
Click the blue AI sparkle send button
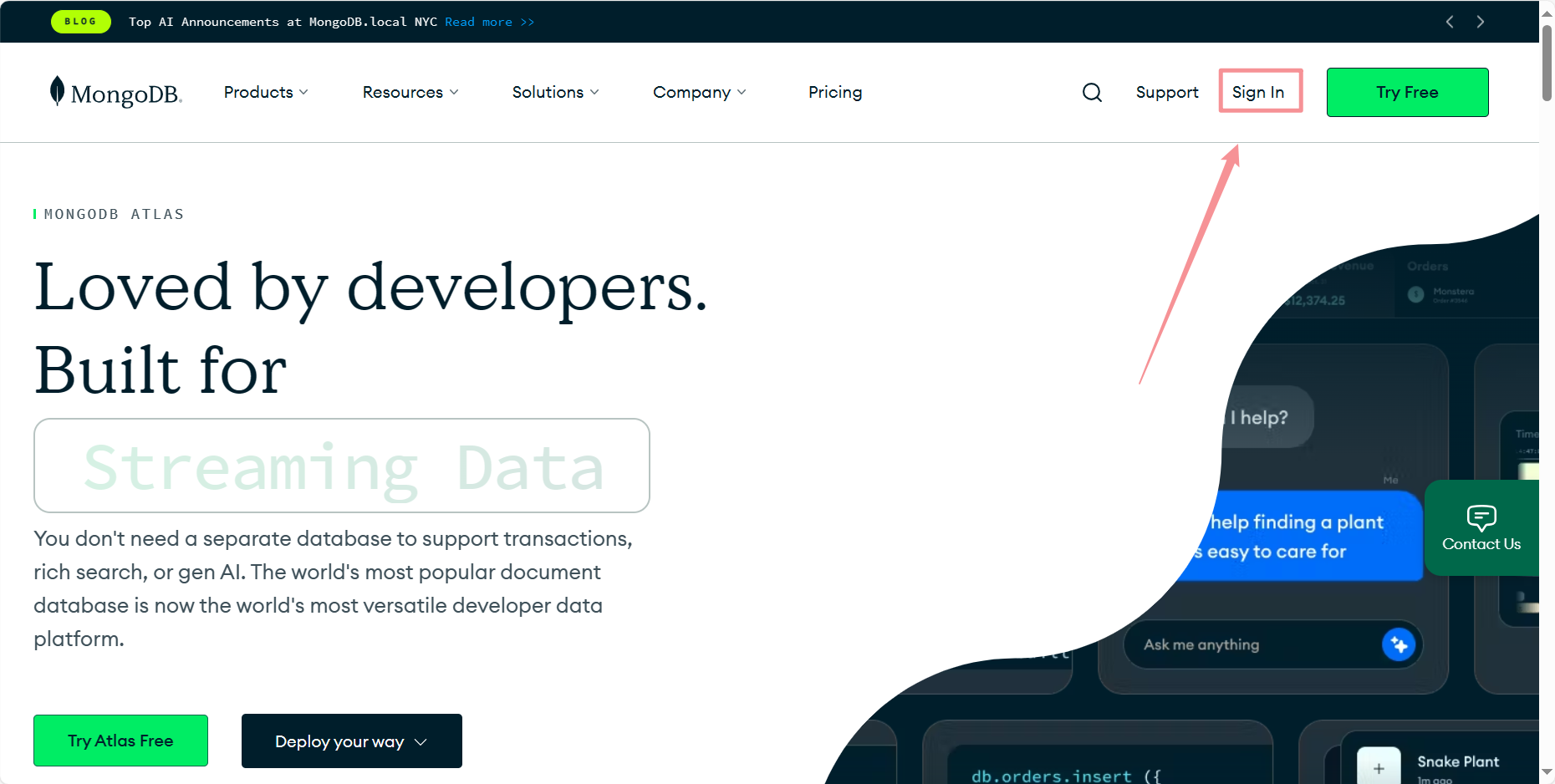[1398, 644]
